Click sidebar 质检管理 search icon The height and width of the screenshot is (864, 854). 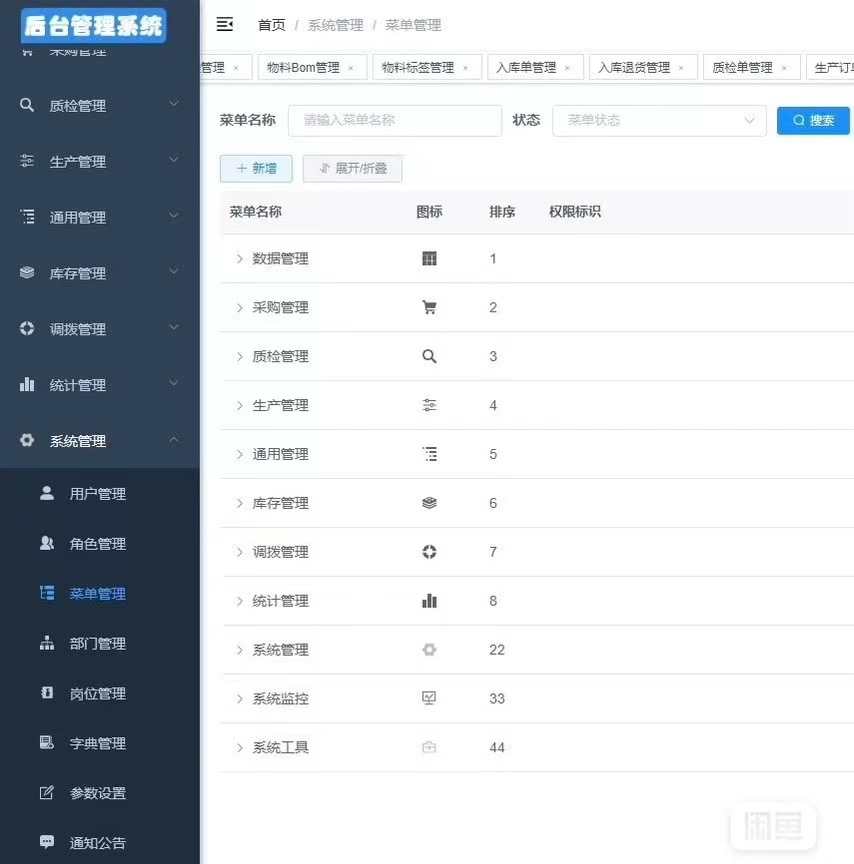click(x=26, y=105)
